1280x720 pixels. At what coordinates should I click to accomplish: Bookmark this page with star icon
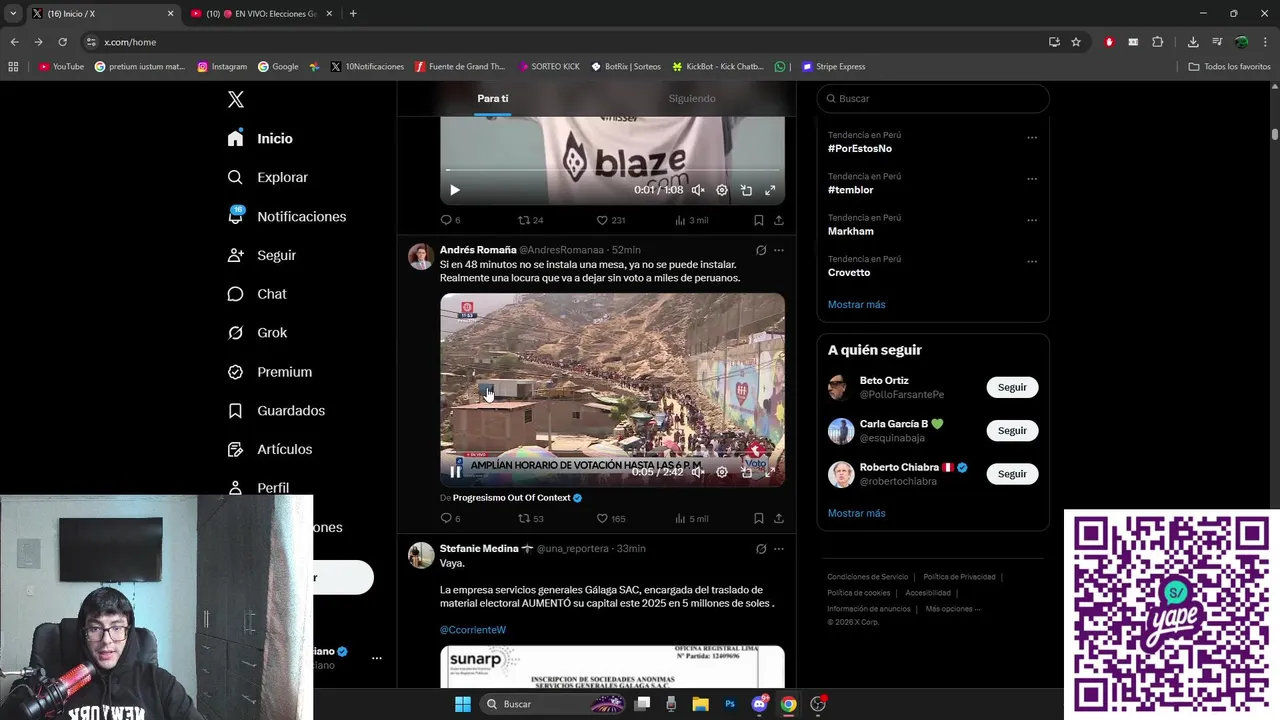[x=1076, y=42]
